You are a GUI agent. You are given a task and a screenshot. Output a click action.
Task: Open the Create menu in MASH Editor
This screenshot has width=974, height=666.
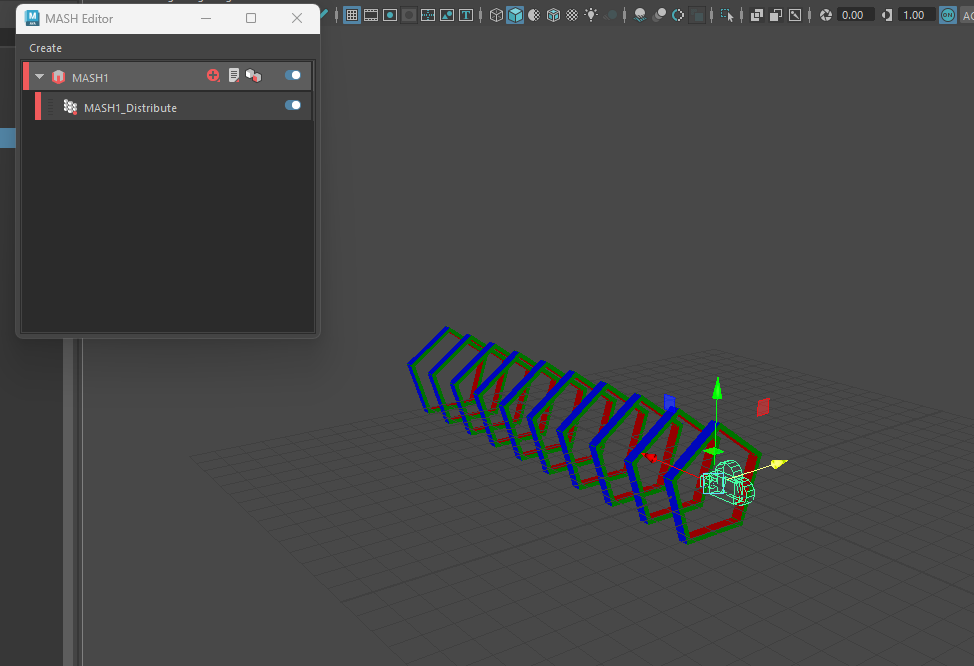[x=45, y=48]
